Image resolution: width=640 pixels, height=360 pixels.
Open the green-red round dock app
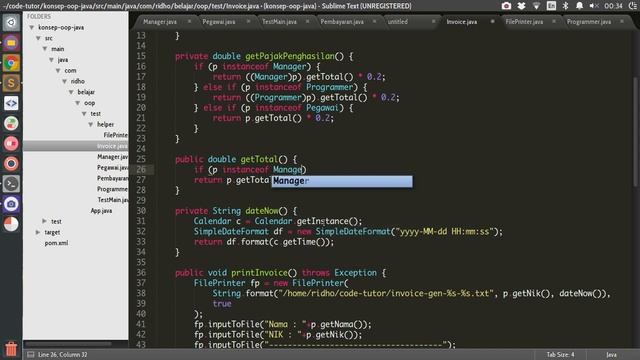click(11, 123)
